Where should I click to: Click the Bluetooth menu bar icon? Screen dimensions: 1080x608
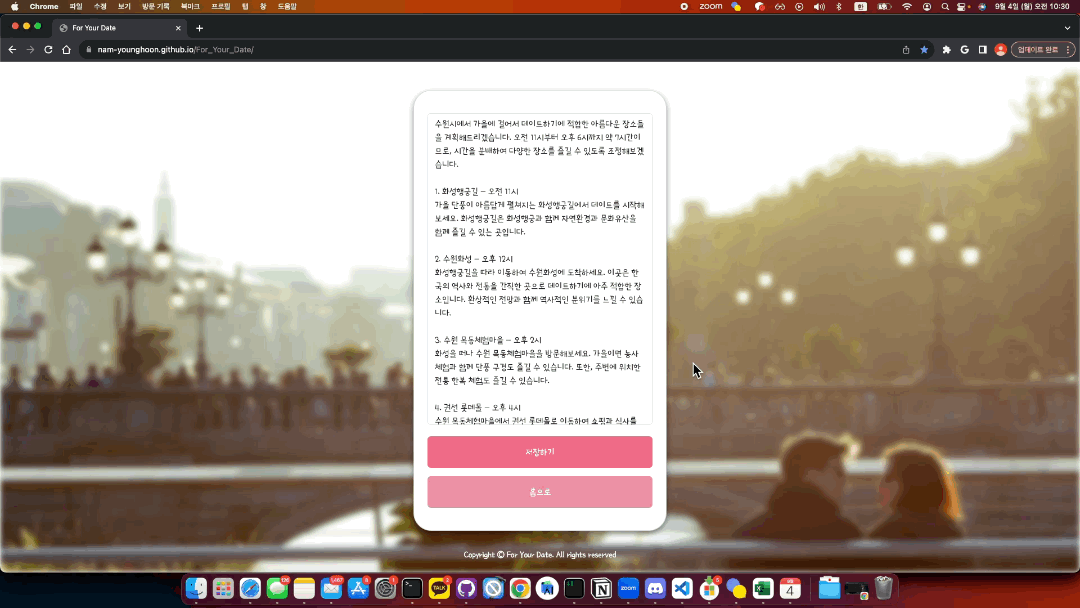(839, 6)
